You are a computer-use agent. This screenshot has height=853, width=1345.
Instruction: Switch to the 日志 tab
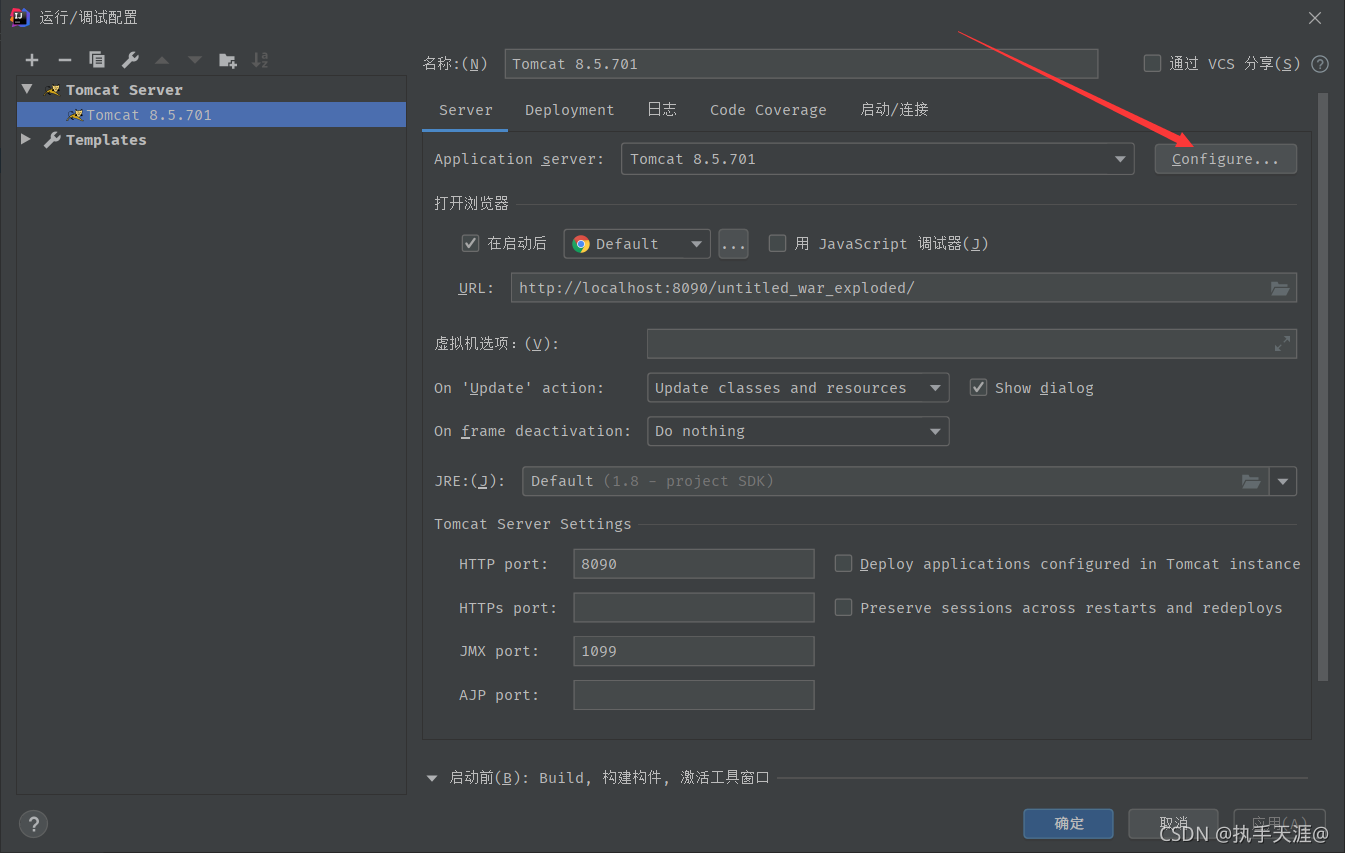[662, 110]
